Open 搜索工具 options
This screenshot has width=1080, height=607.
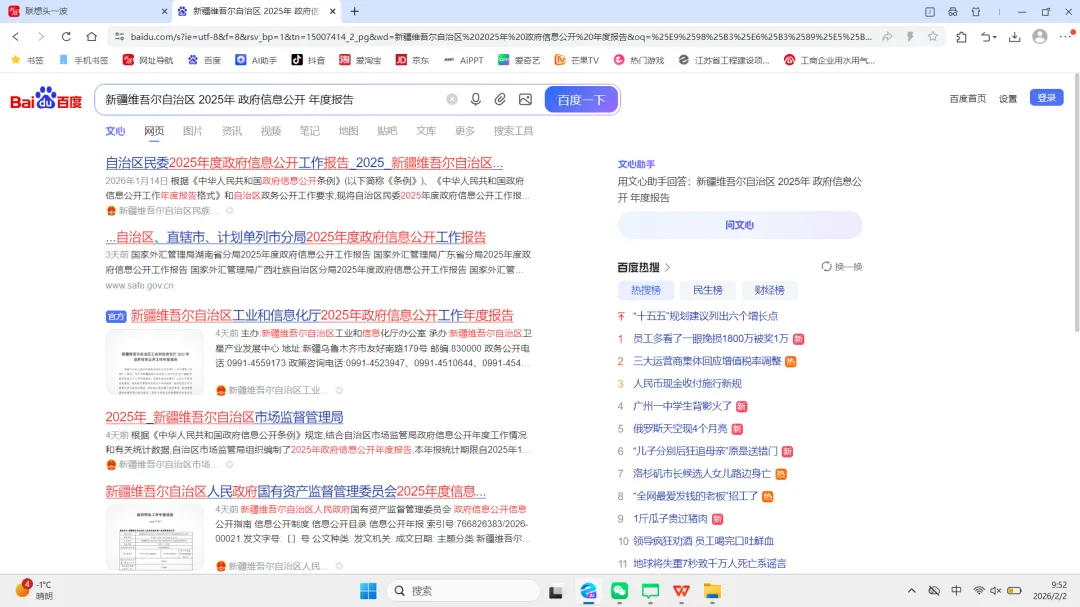(x=513, y=131)
